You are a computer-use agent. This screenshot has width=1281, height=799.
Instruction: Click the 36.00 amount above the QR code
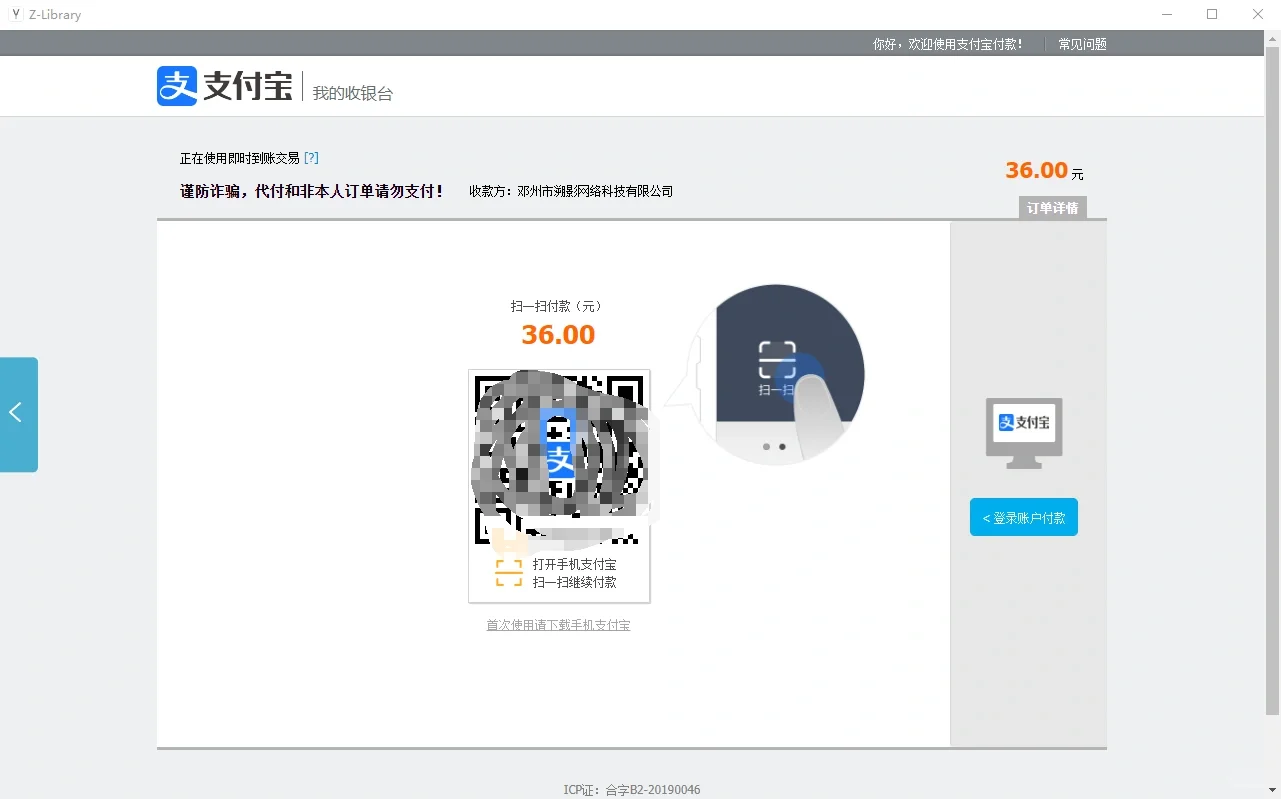tap(558, 335)
